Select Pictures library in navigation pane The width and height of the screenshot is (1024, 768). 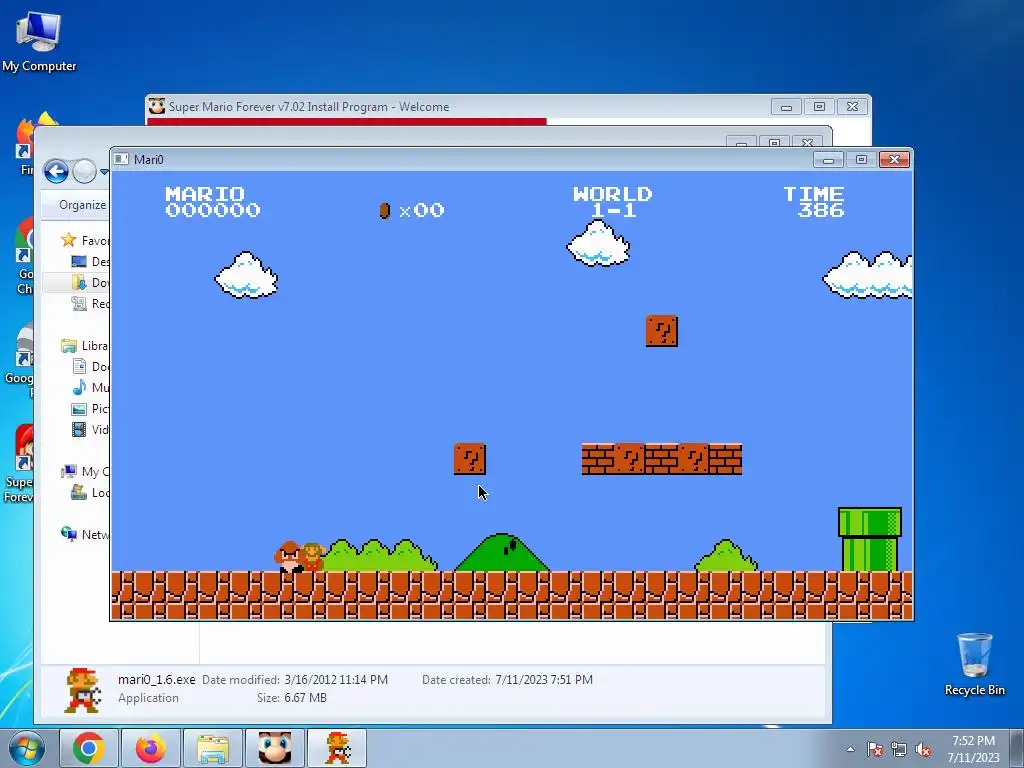(x=89, y=408)
